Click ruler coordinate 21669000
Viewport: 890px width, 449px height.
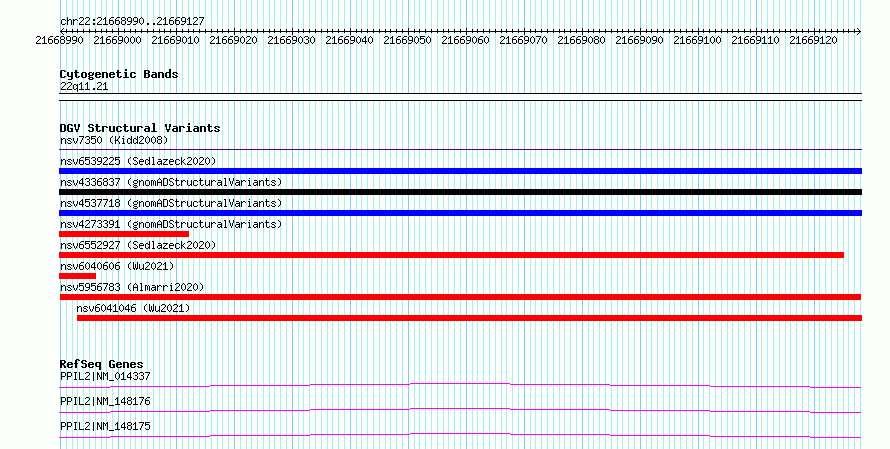point(117,40)
